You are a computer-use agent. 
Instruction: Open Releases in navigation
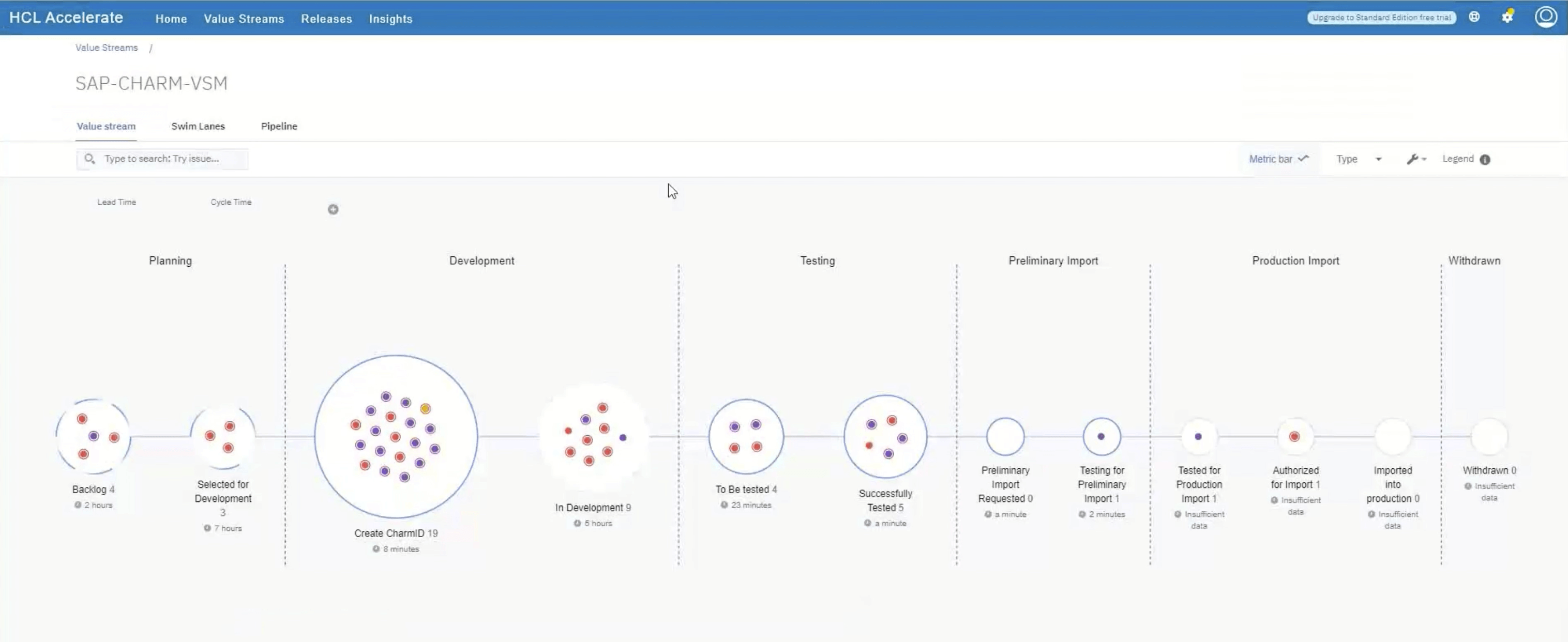(326, 19)
